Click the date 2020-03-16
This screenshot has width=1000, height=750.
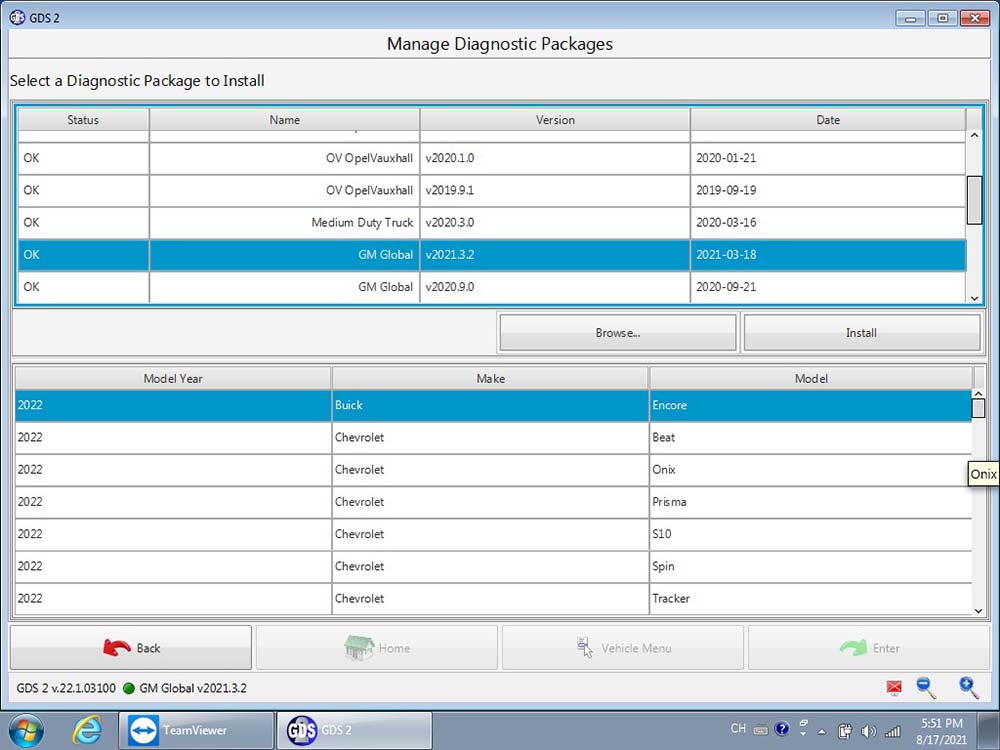726,223
